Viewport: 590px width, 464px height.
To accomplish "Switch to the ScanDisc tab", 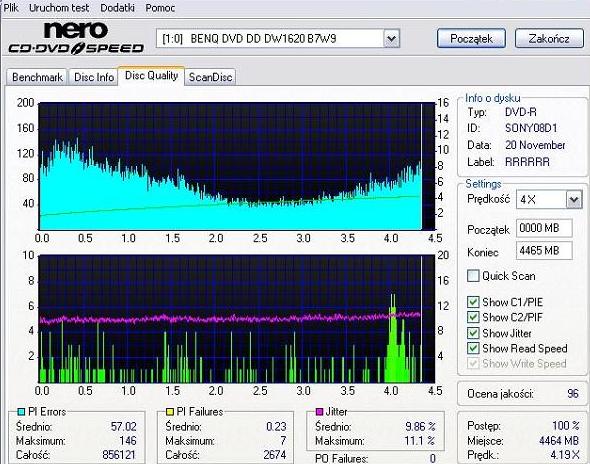I will click(x=210, y=77).
